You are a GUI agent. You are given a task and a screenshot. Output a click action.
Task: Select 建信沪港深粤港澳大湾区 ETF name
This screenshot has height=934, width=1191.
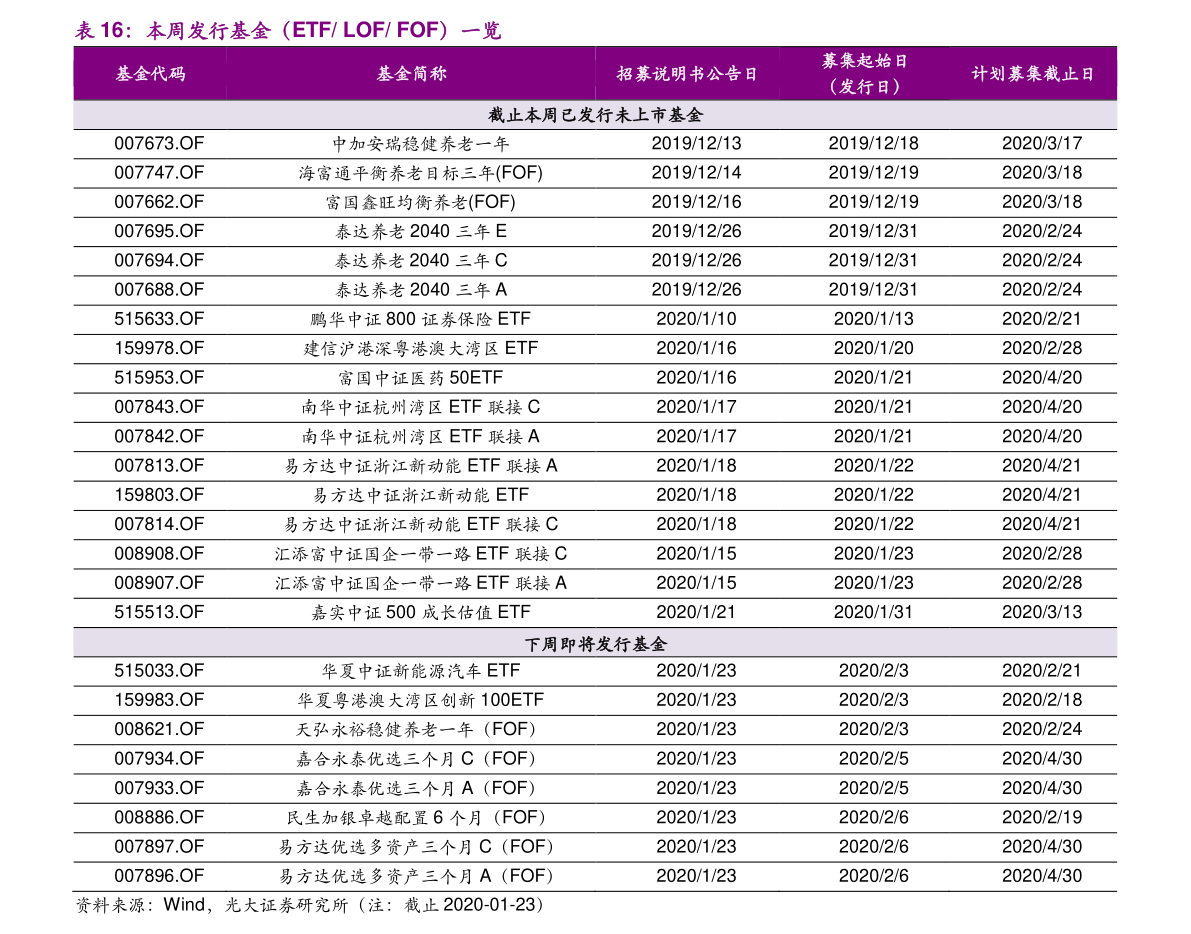click(x=421, y=349)
